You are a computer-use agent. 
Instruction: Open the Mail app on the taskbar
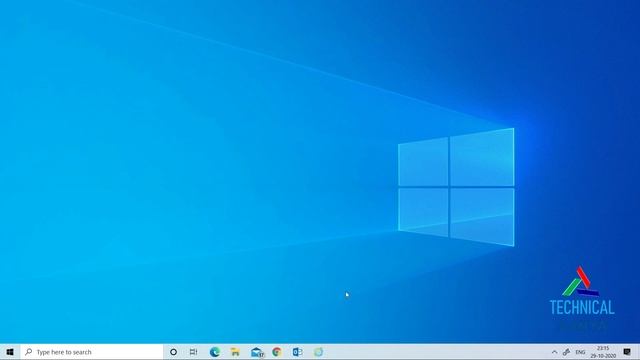tap(257, 352)
